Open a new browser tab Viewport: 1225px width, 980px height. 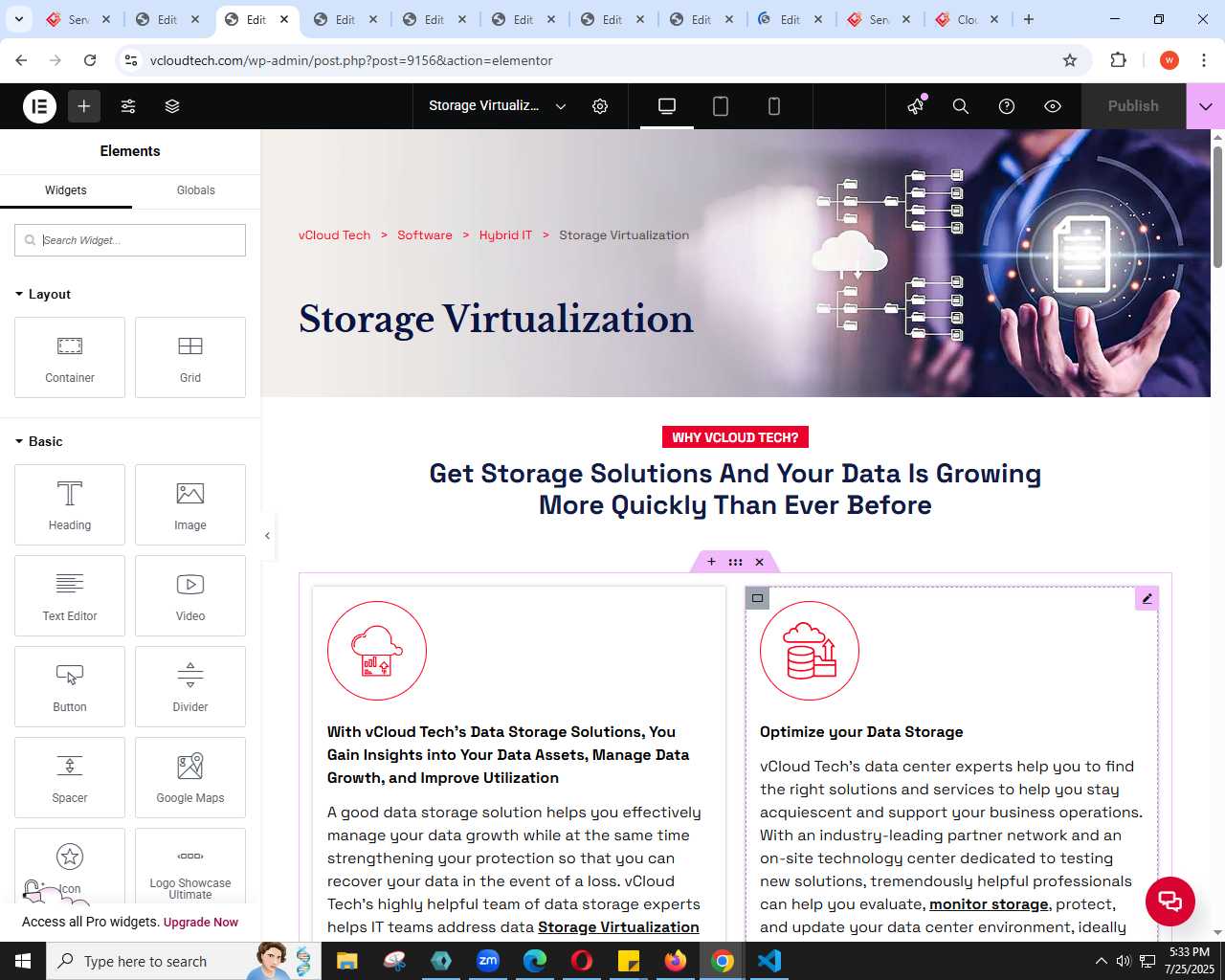click(1029, 19)
